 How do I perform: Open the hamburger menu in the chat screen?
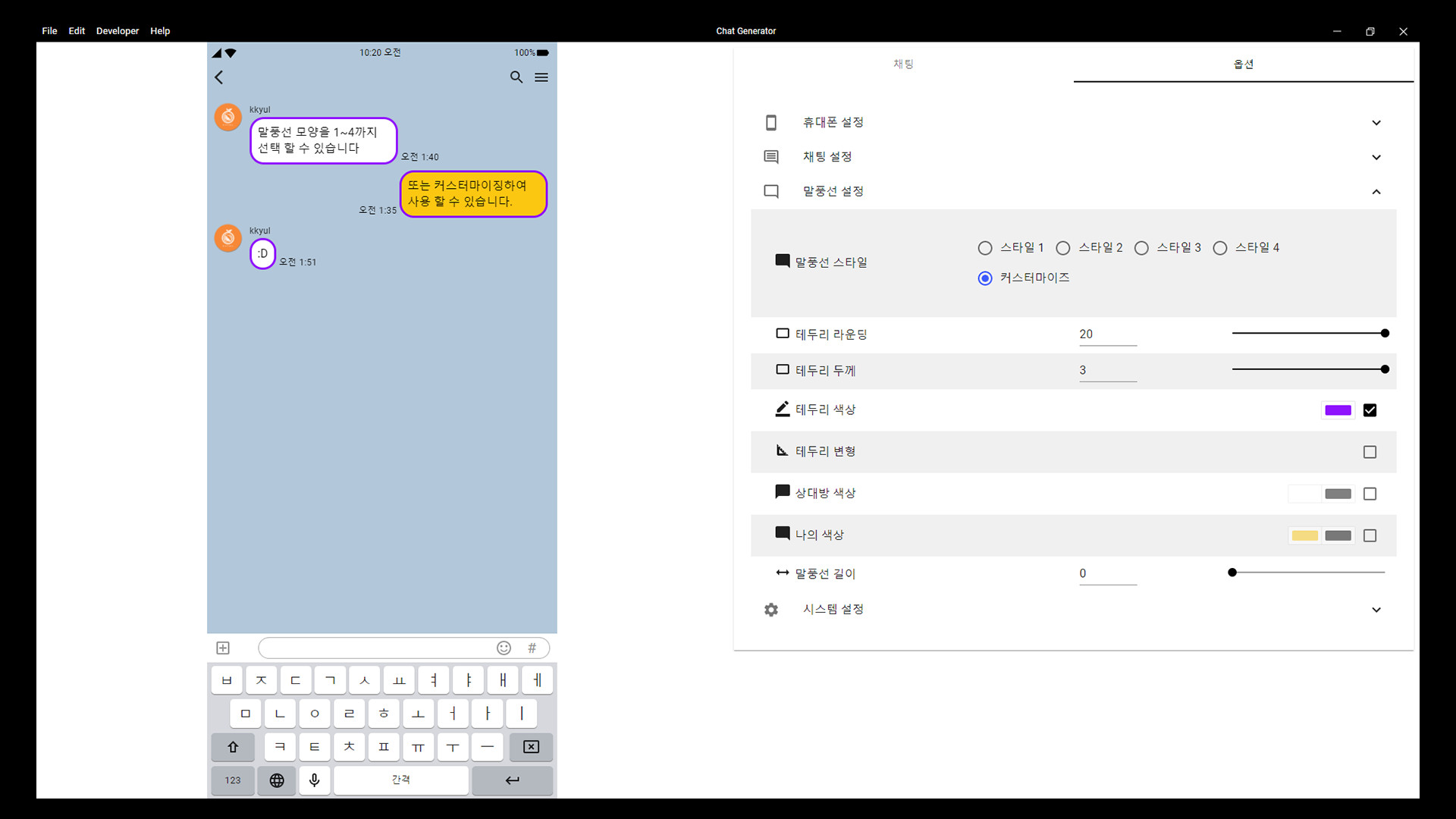point(541,77)
